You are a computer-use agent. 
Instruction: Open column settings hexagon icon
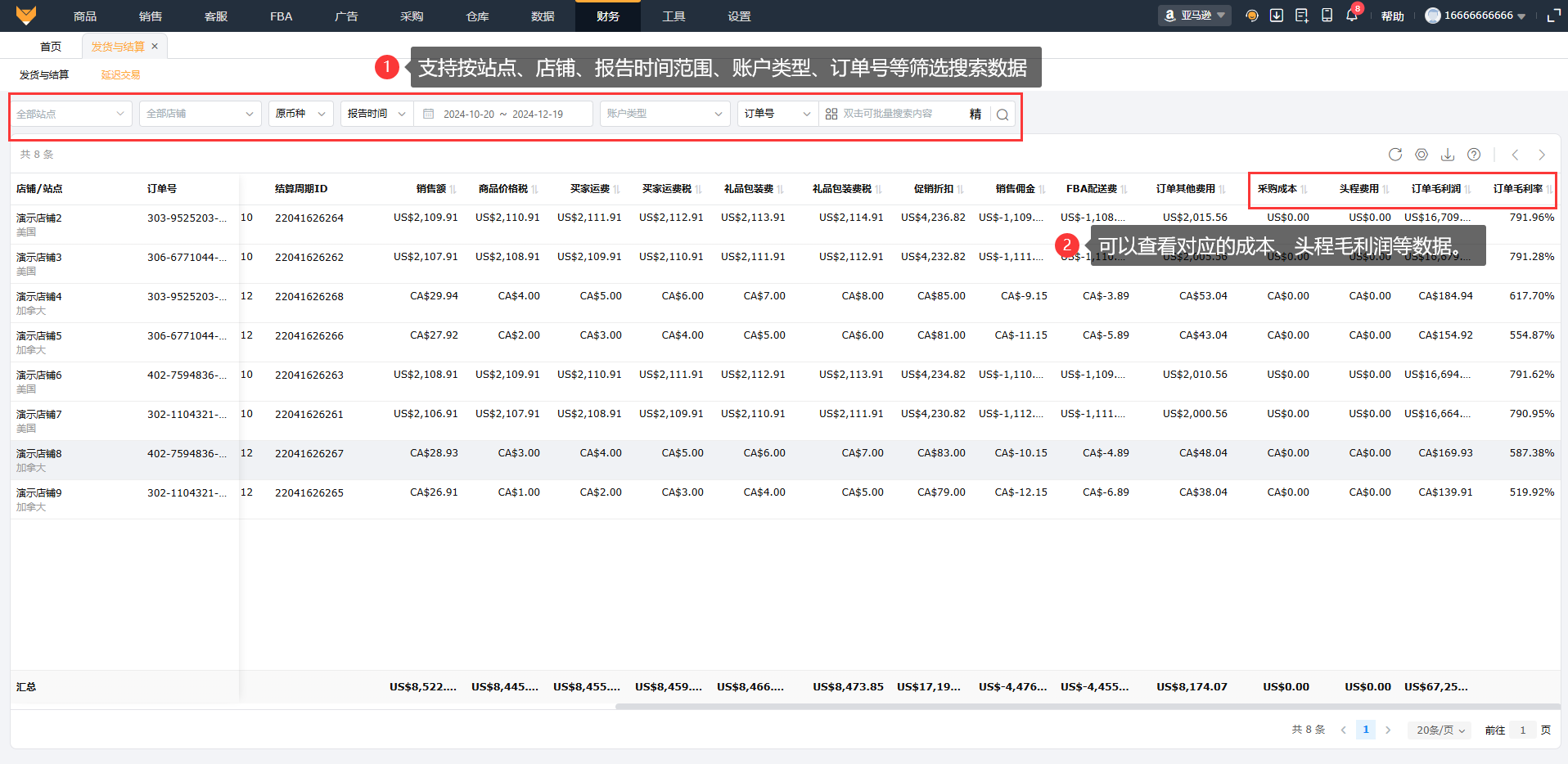click(x=1422, y=155)
